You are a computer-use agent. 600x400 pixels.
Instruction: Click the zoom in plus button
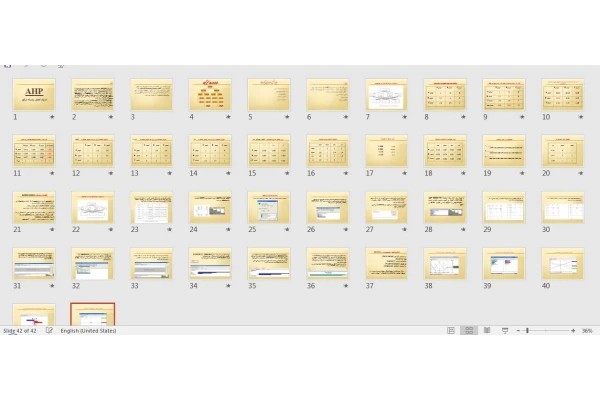tap(573, 330)
